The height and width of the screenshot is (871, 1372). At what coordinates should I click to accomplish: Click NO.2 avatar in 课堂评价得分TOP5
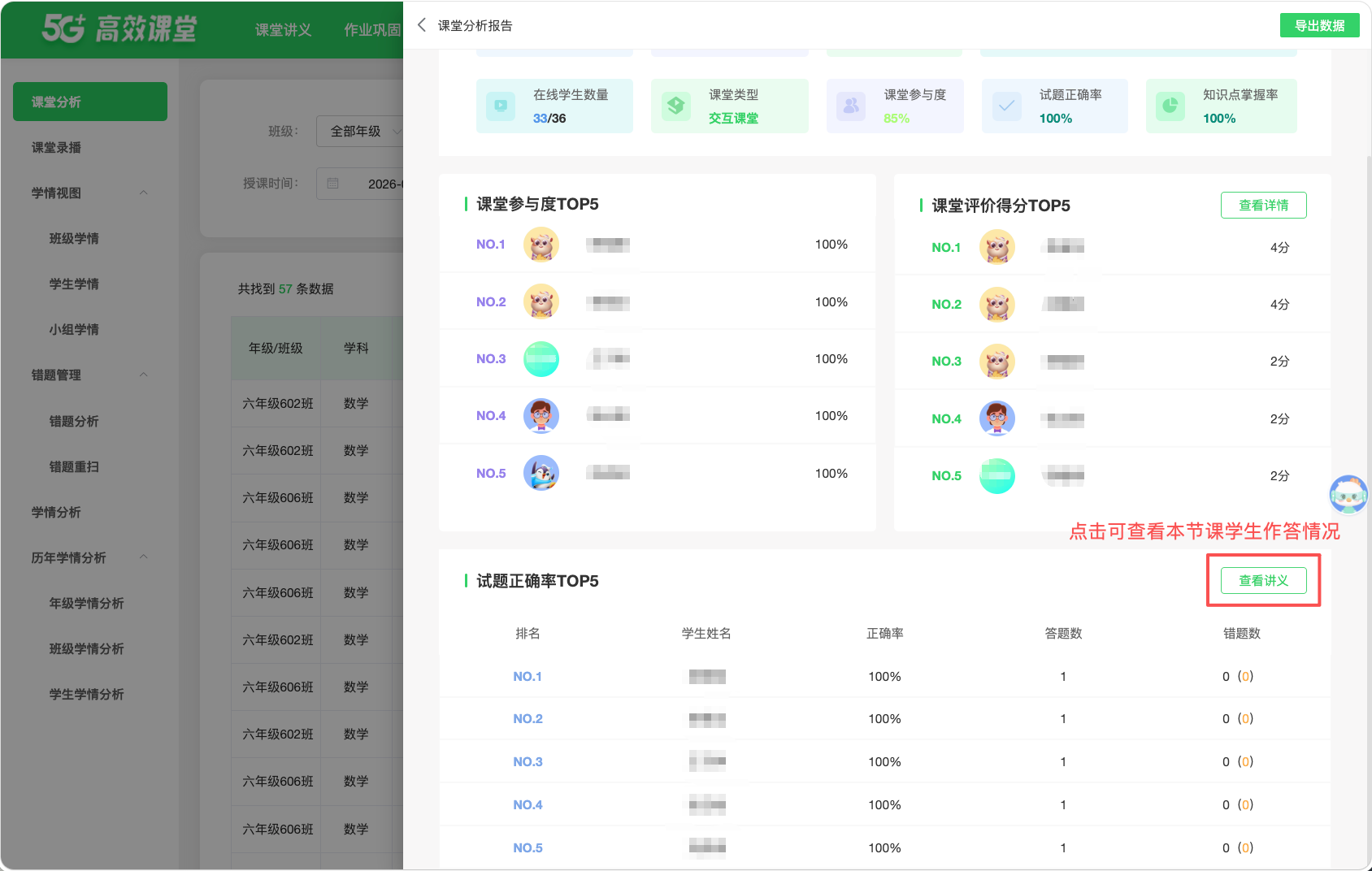click(x=997, y=305)
